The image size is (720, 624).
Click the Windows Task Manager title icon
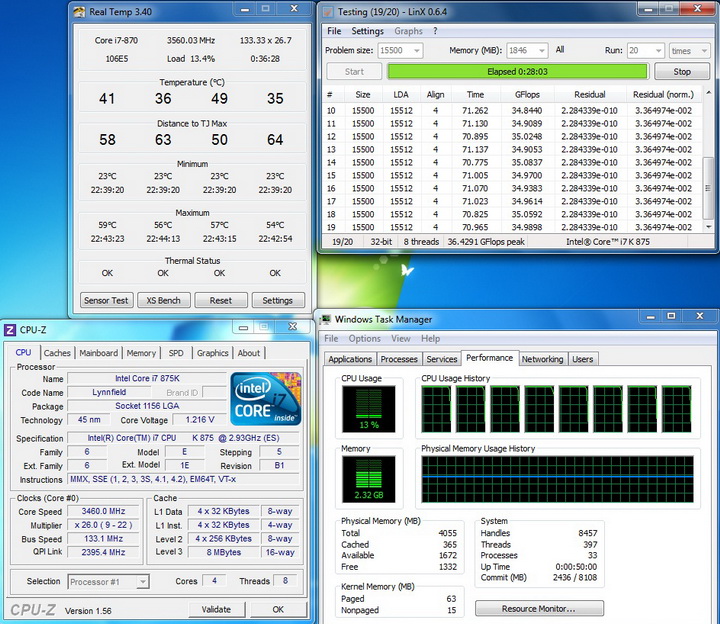(326, 319)
